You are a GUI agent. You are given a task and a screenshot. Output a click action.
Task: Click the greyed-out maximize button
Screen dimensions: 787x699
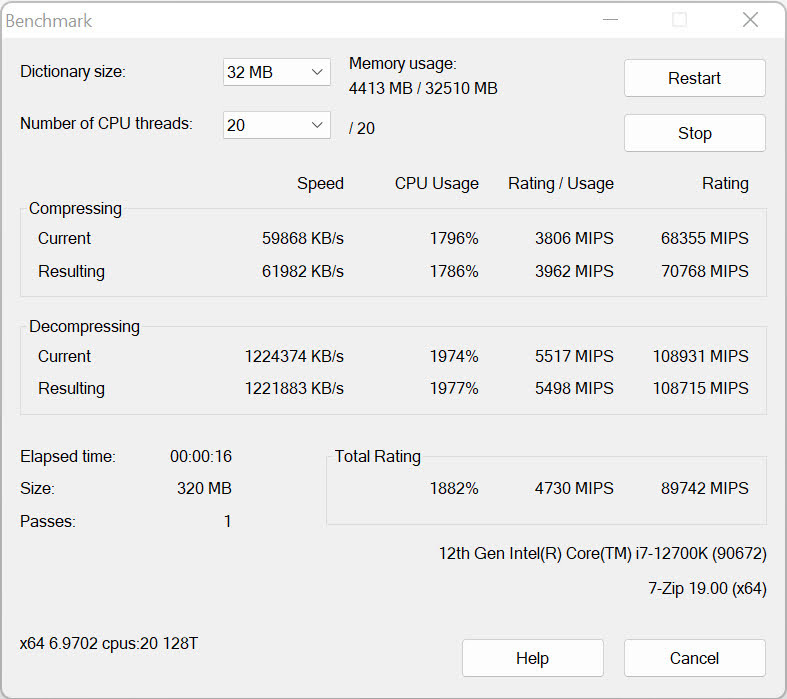pyautogui.click(x=679, y=20)
